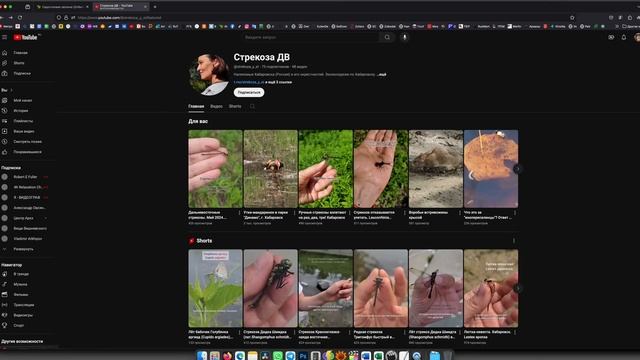Open Finder from the macOS Dock
The width and height of the screenshot is (640, 360).
pyautogui.click(x=202, y=356)
